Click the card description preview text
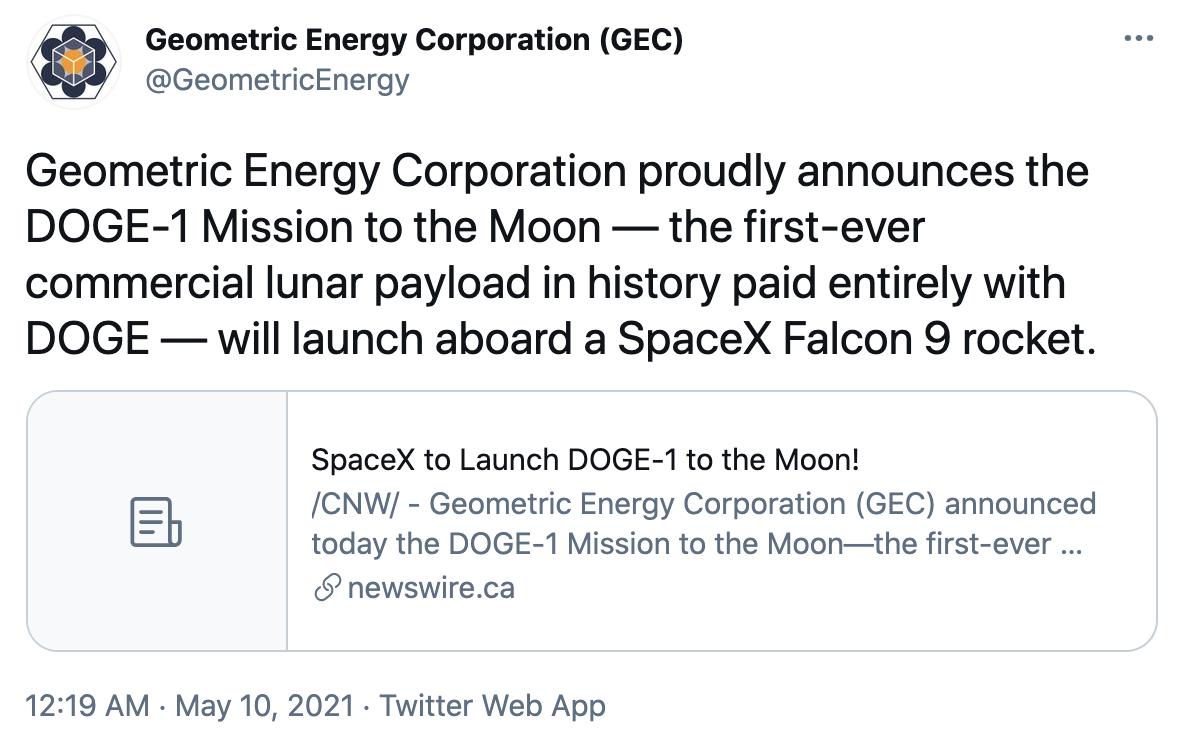 coord(700,520)
